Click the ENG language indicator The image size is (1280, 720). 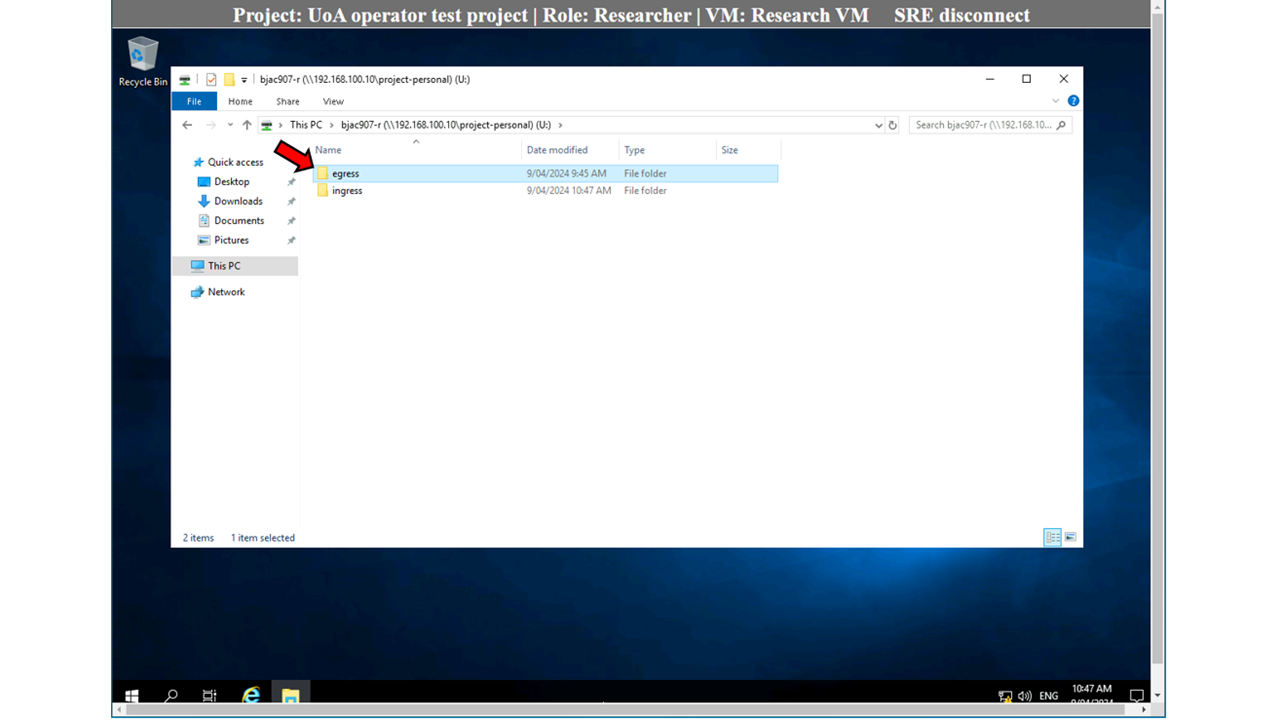pyautogui.click(x=1049, y=696)
